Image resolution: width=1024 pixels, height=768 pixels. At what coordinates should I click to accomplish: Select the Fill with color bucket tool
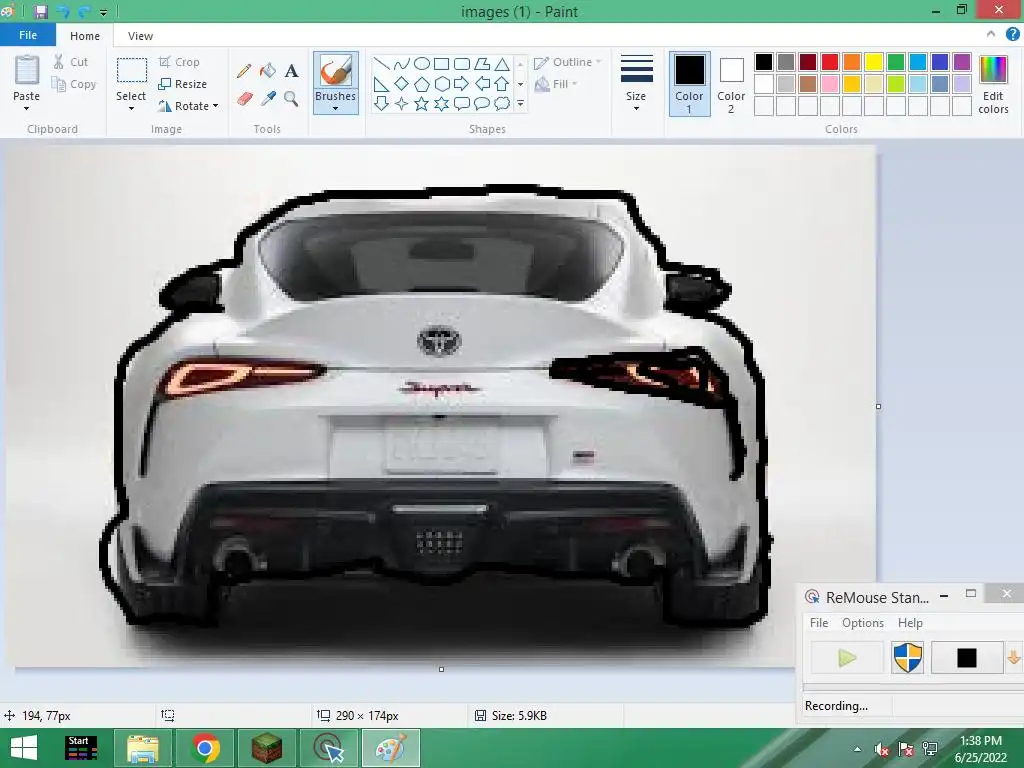[268, 71]
